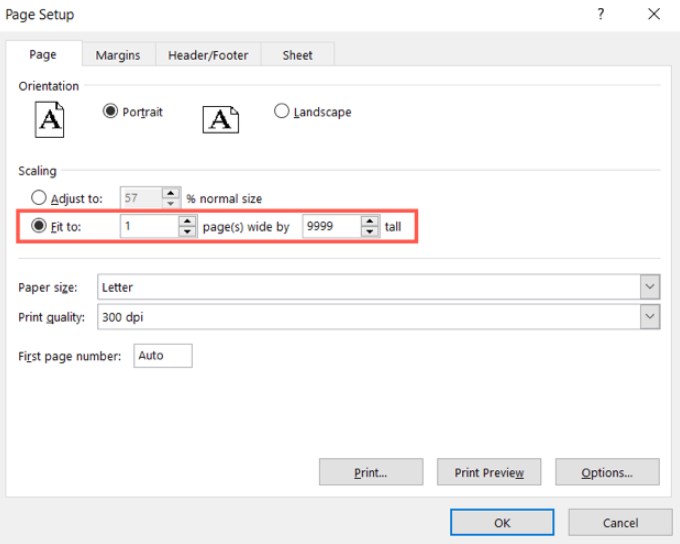Click the 'page(s) wide by' text
This screenshot has height=544, width=680.
click(246, 226)
